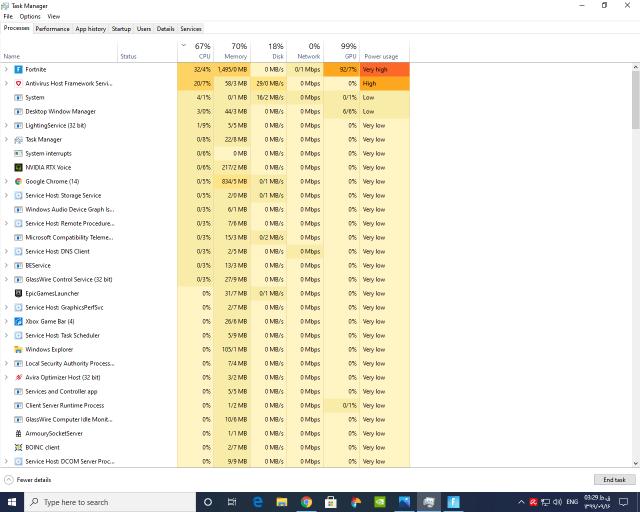640x512 pixels.
Task: Open the notification center icon
Action: (624, 502)
